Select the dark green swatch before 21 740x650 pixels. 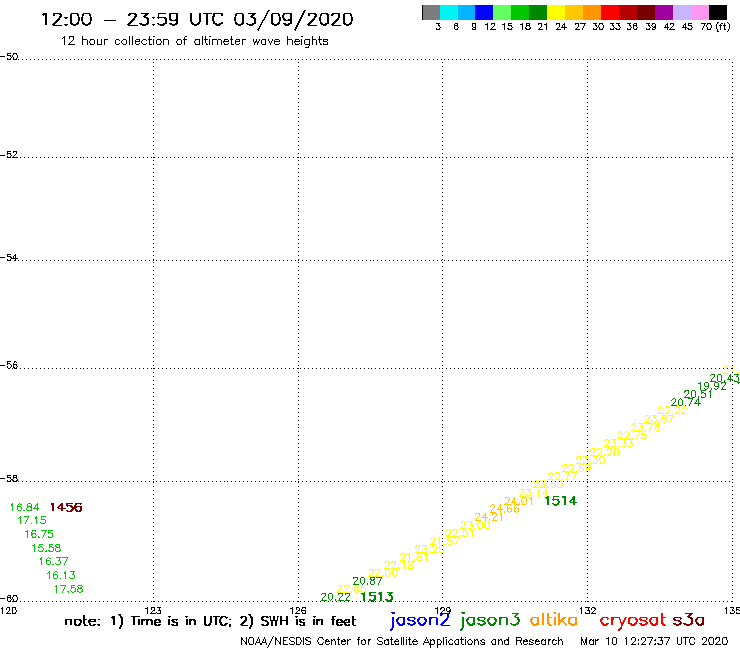538,12
